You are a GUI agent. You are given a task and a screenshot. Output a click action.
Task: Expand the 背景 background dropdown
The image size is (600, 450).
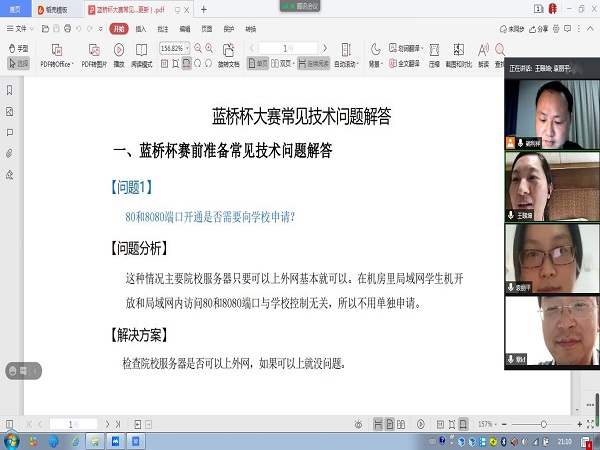pos(375,63)
